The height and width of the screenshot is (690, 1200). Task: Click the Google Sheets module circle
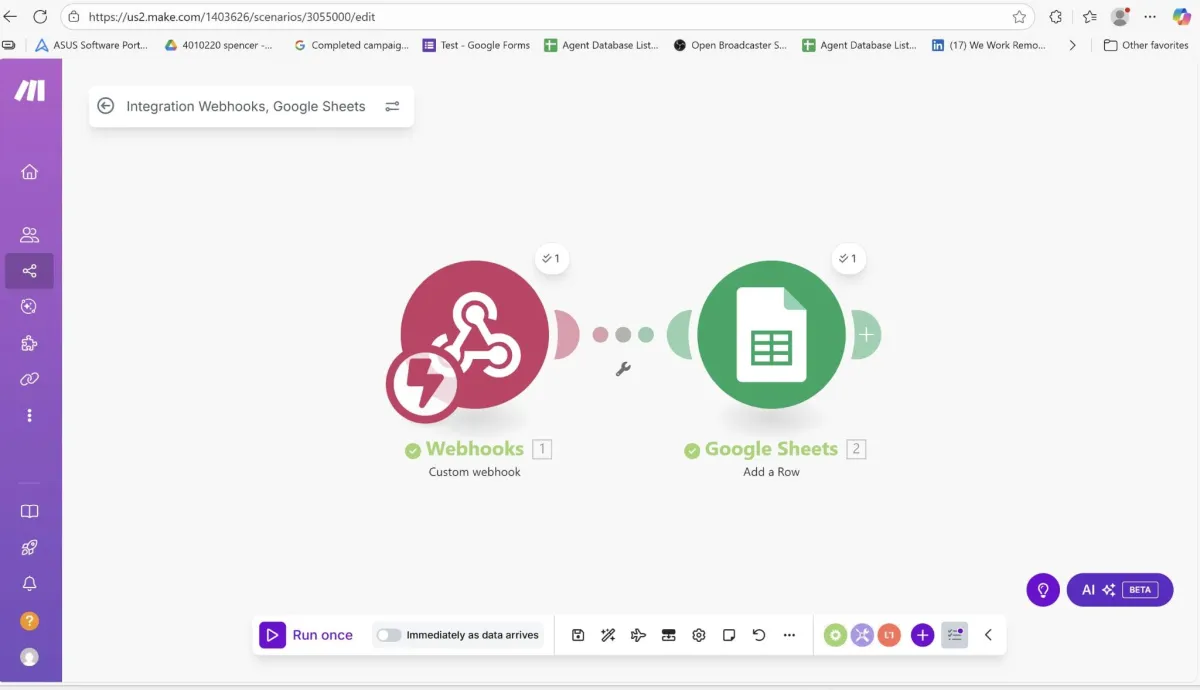click(x=771, y=334)
